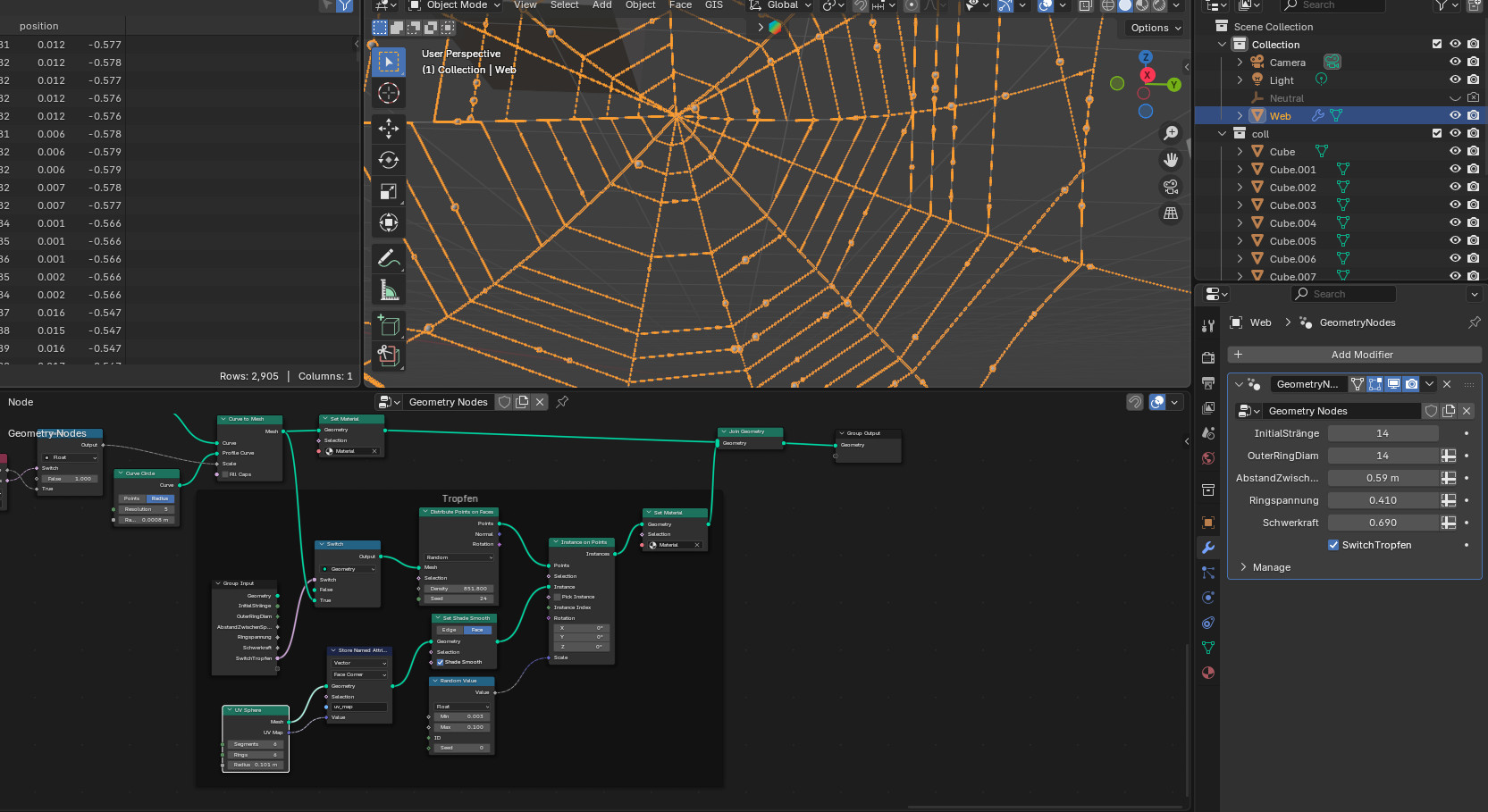Pick the Rotate tool

(388, 160)
